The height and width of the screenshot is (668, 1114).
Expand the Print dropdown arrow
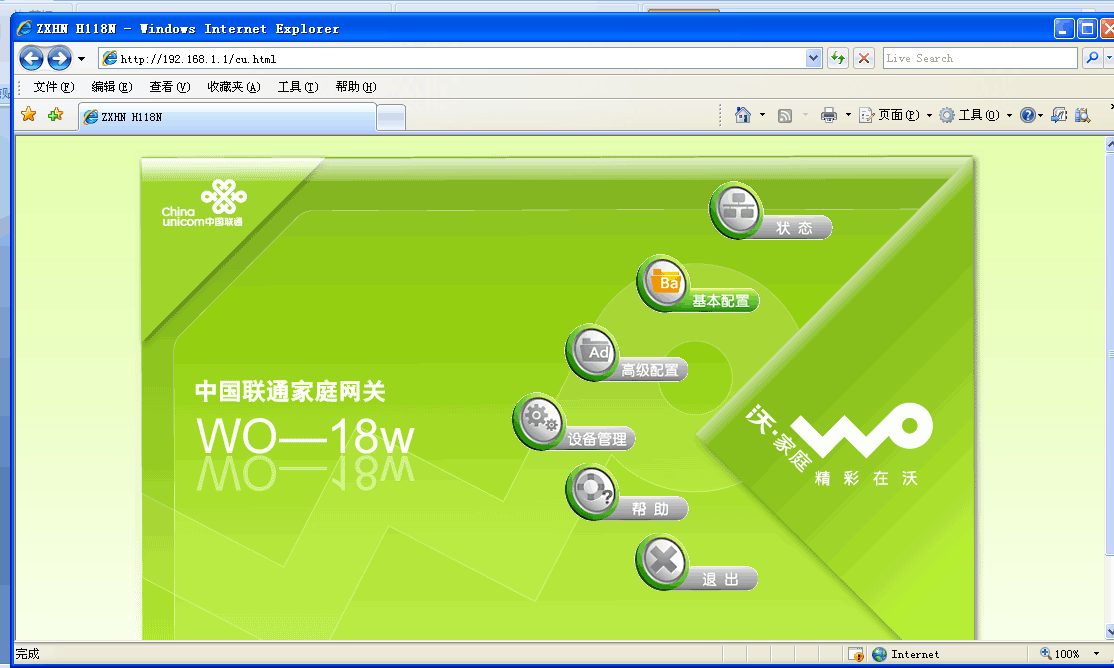[x=848, y=115]
